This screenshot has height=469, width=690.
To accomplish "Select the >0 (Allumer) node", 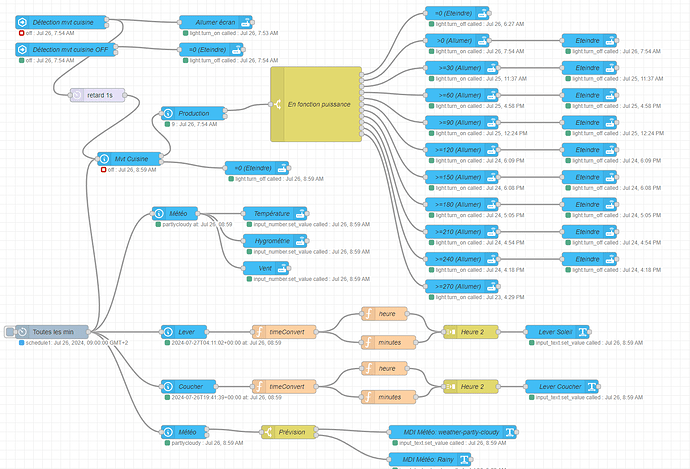I will click(x=457, y=40).
